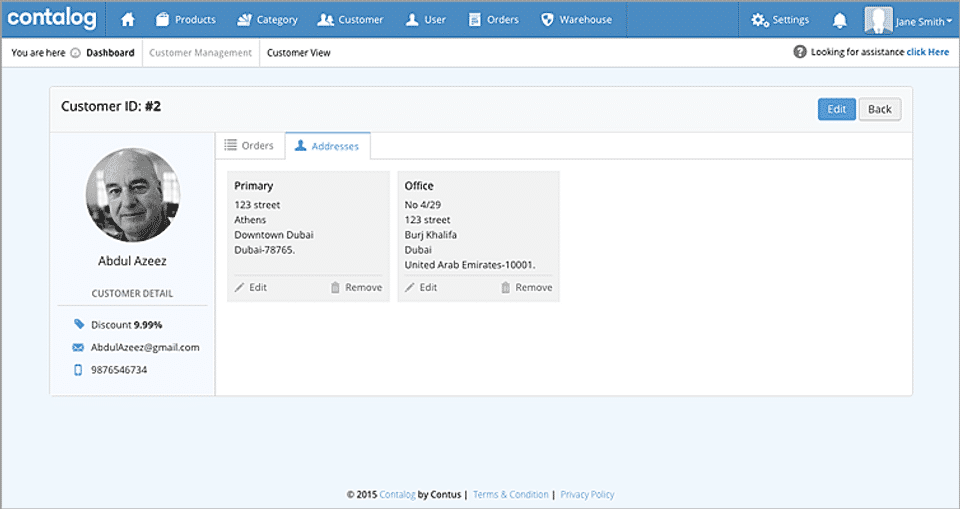Open the Terms & Condition link

[511, 494]
